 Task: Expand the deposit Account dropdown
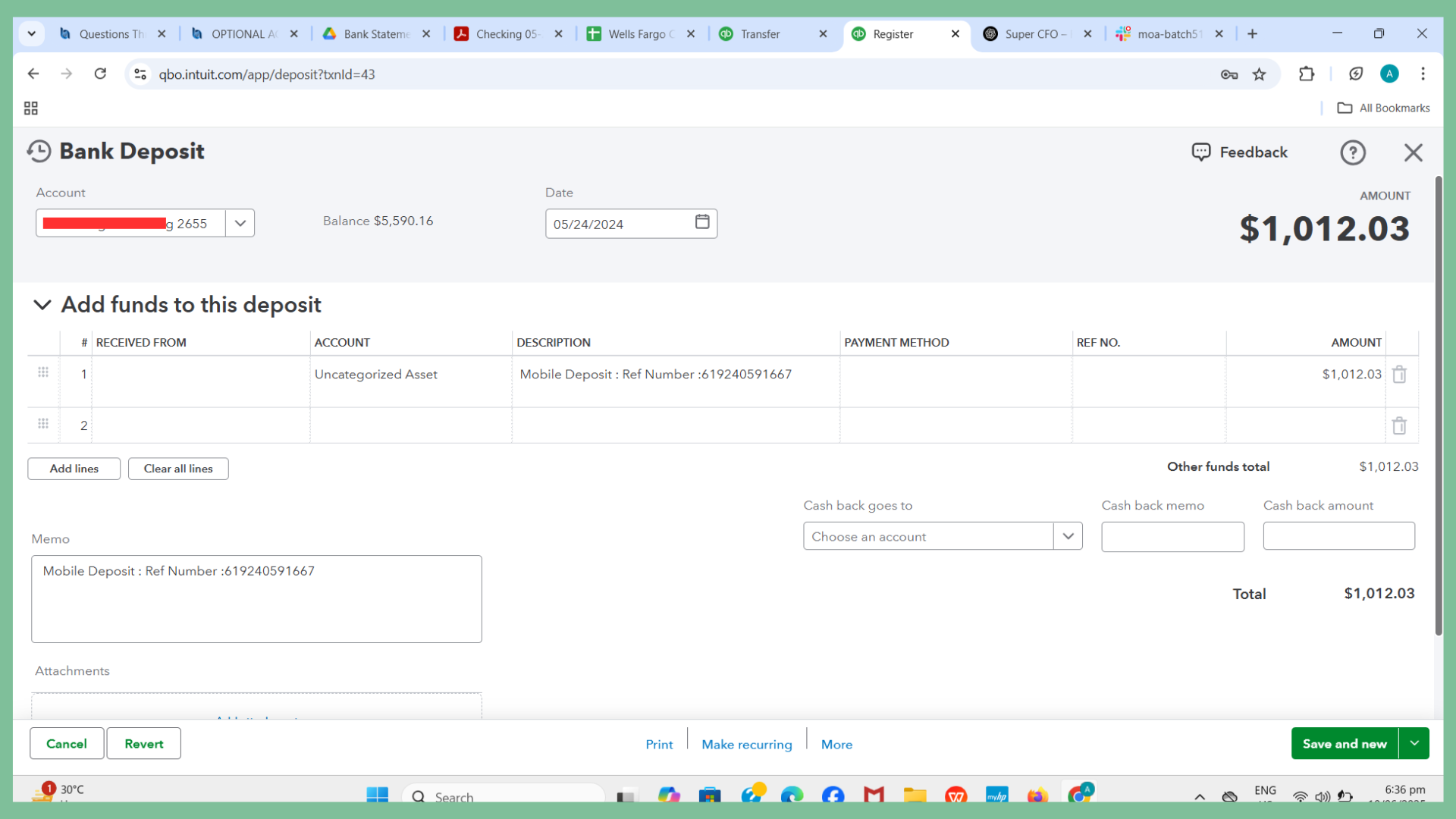click(240, 224)
